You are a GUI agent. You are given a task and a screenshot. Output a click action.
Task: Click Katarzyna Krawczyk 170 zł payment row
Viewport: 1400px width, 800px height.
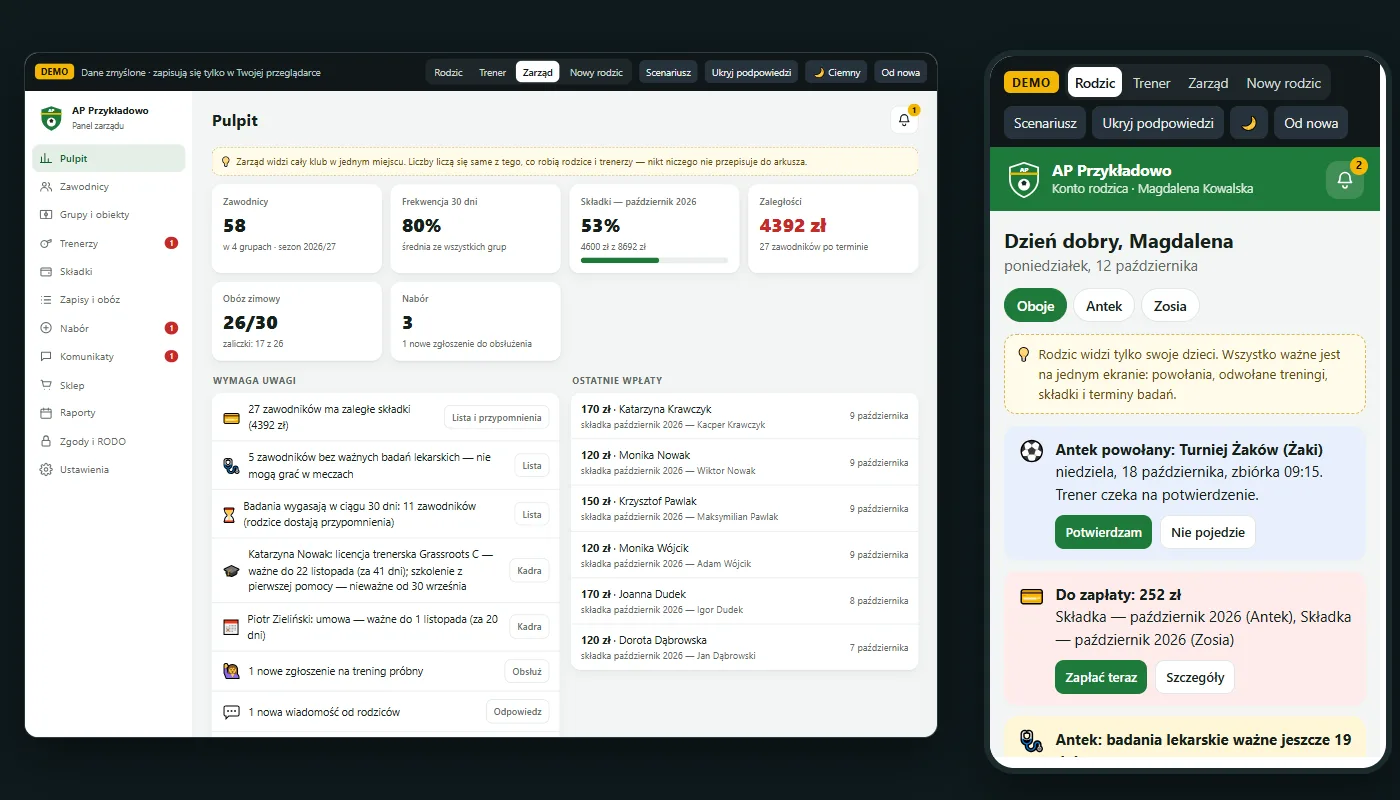click(745, 416)
